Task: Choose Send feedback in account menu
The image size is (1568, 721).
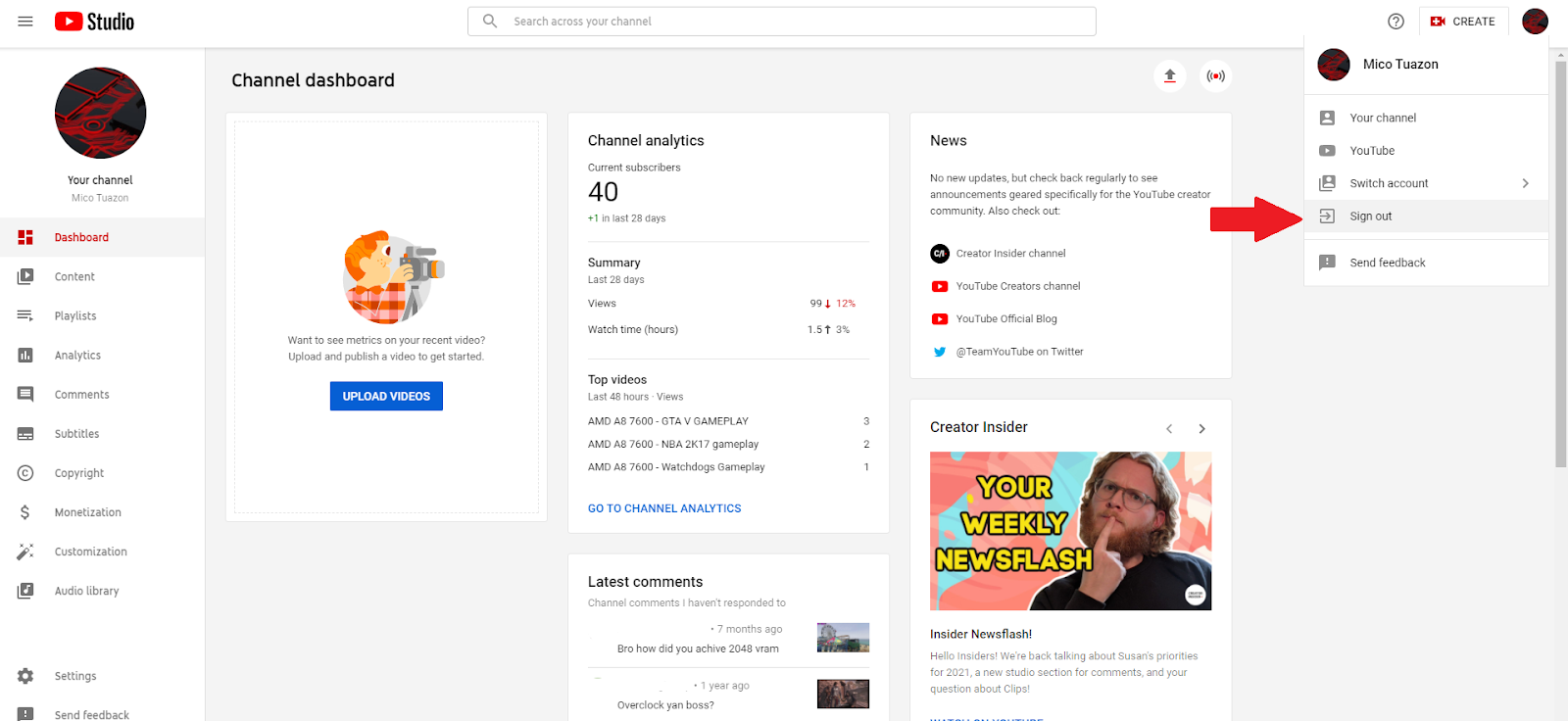Action: (x=1426, y=263)
